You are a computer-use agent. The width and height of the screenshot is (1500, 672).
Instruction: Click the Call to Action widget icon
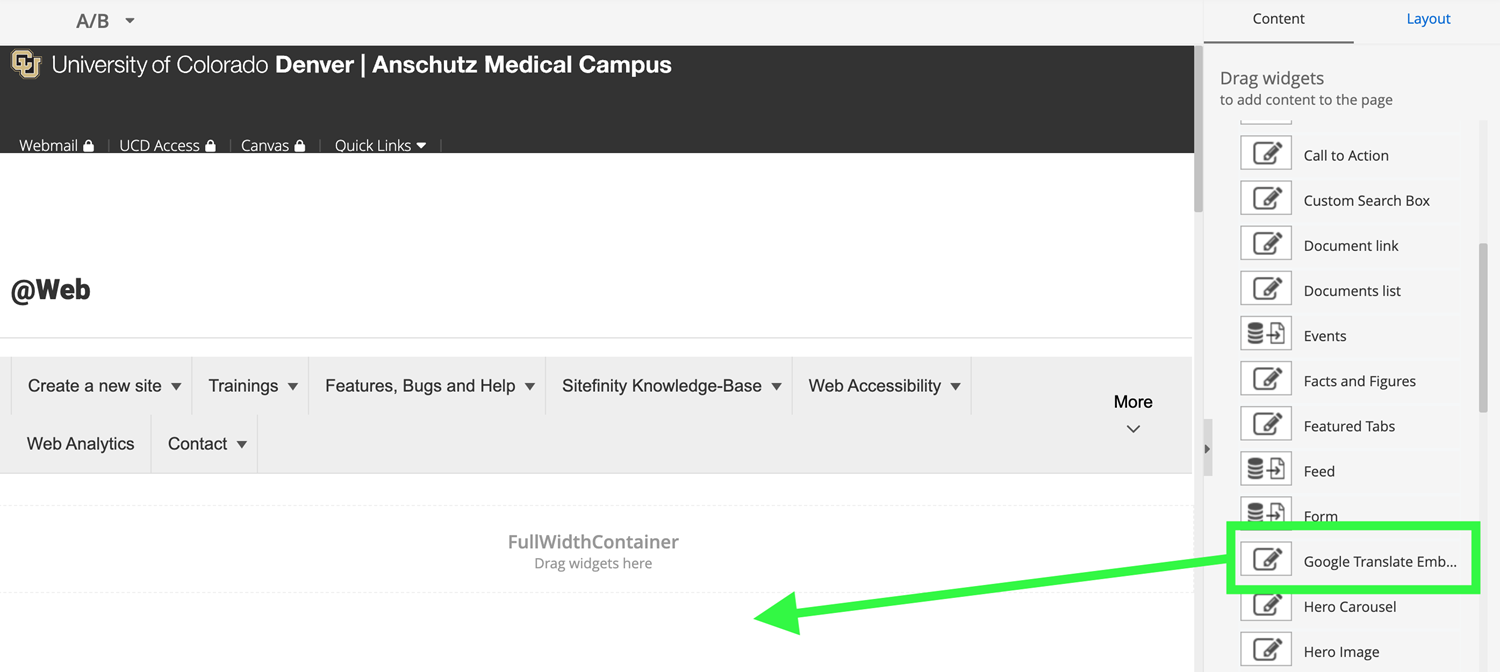tap(1266, 152)
